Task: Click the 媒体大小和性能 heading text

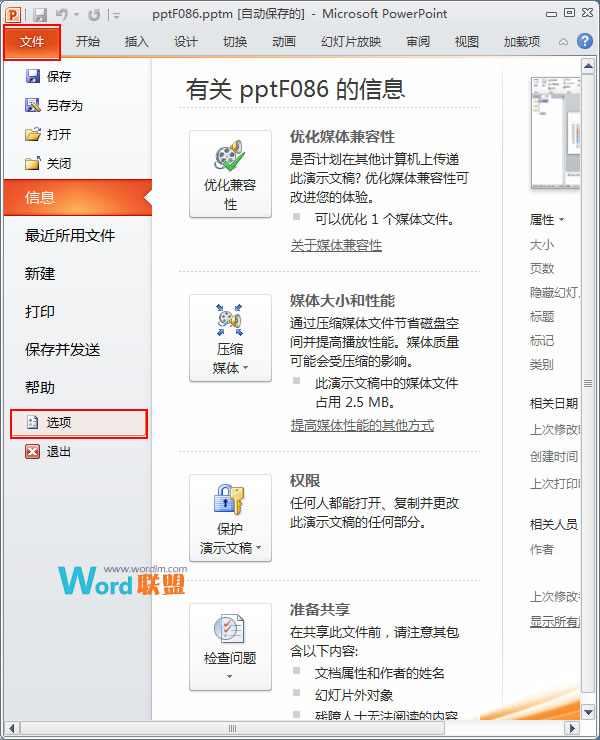Action: (x=342, y=301)
